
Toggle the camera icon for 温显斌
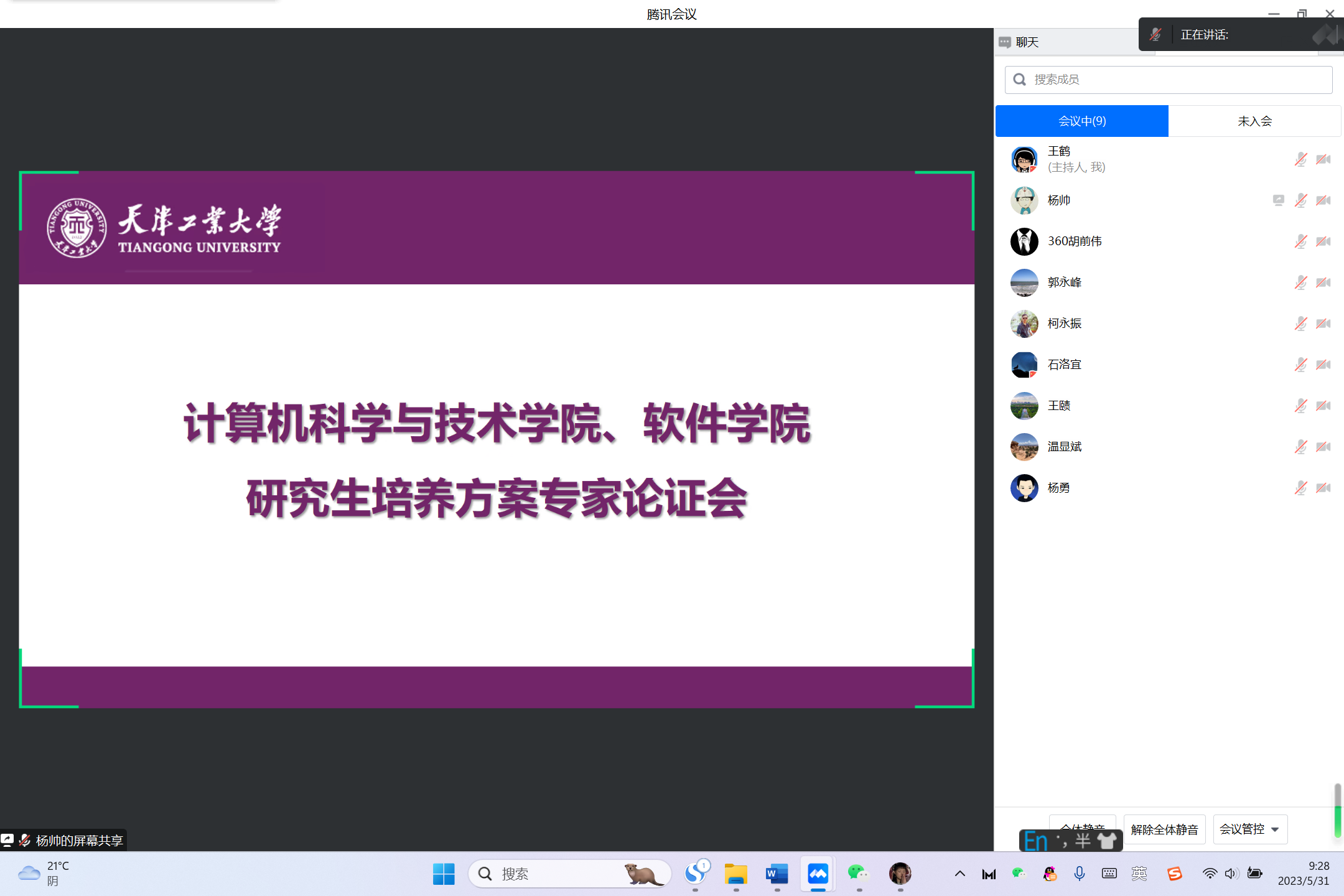coord(1323,447)
